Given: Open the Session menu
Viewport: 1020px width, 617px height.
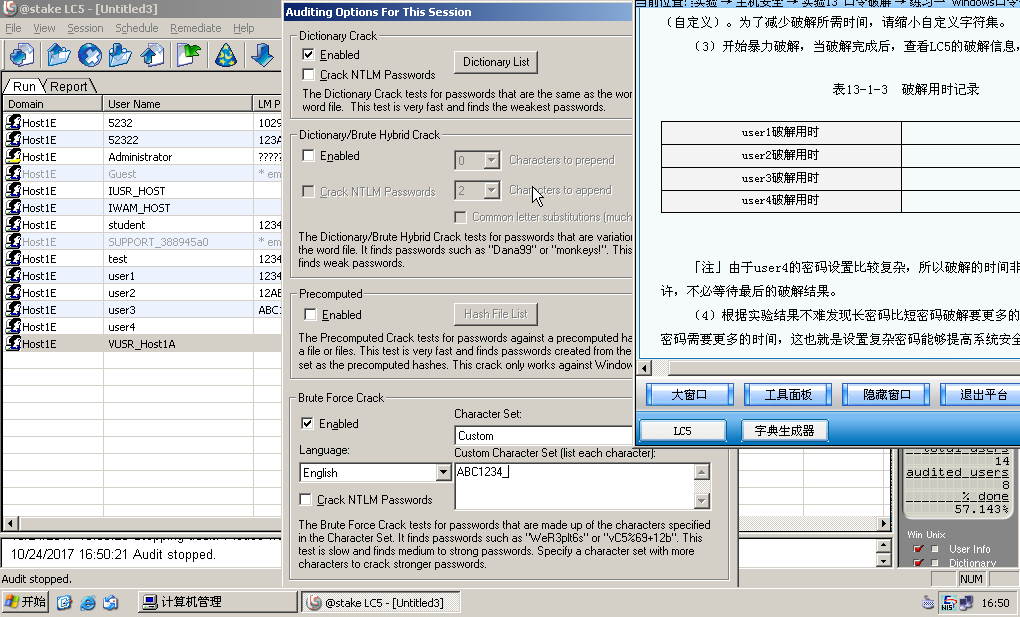Looking at the screenshot, I should (x=85, y=28).
